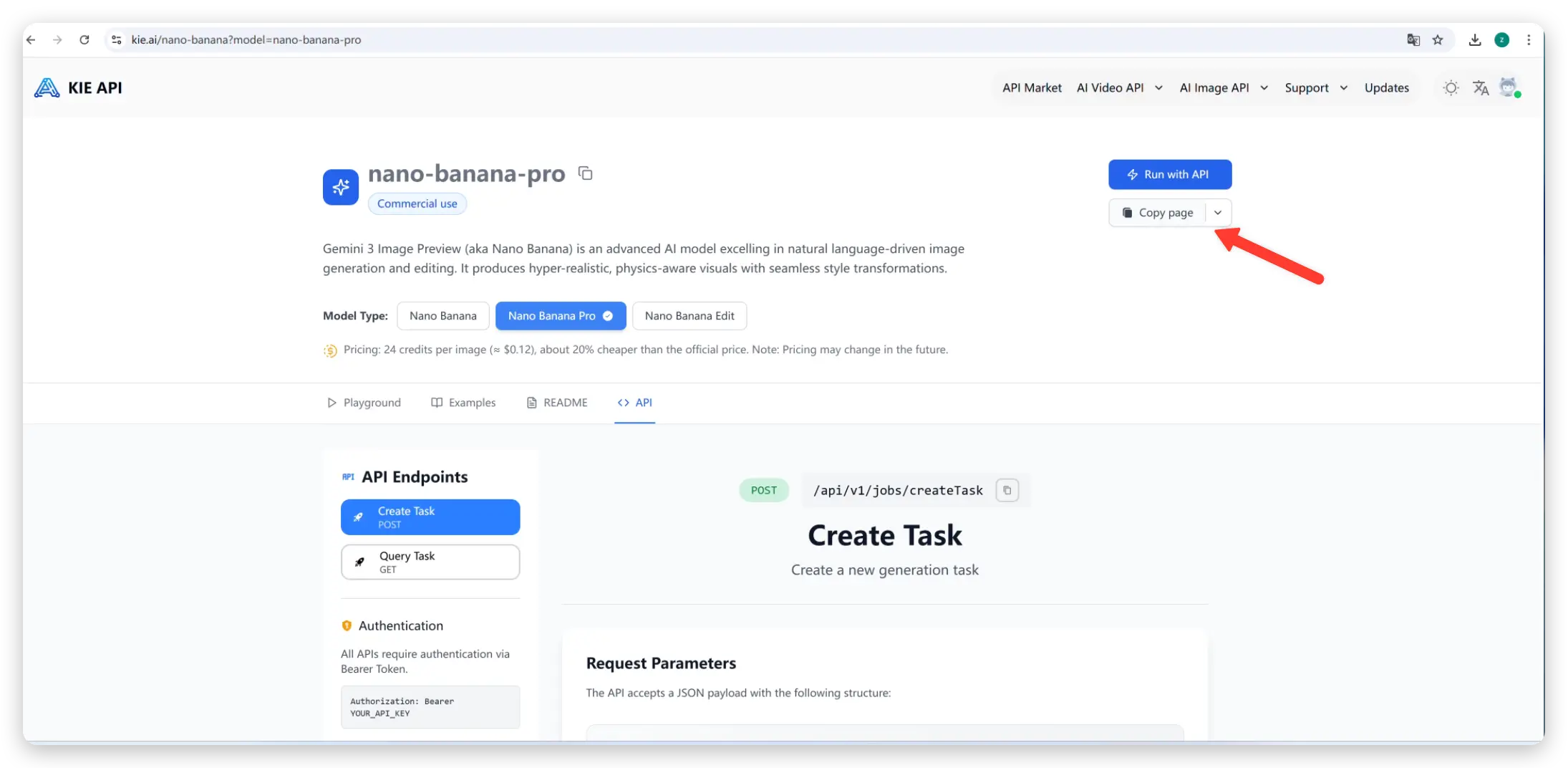
Task: Click the browser address bar URL
Action: tap(246, 40)
